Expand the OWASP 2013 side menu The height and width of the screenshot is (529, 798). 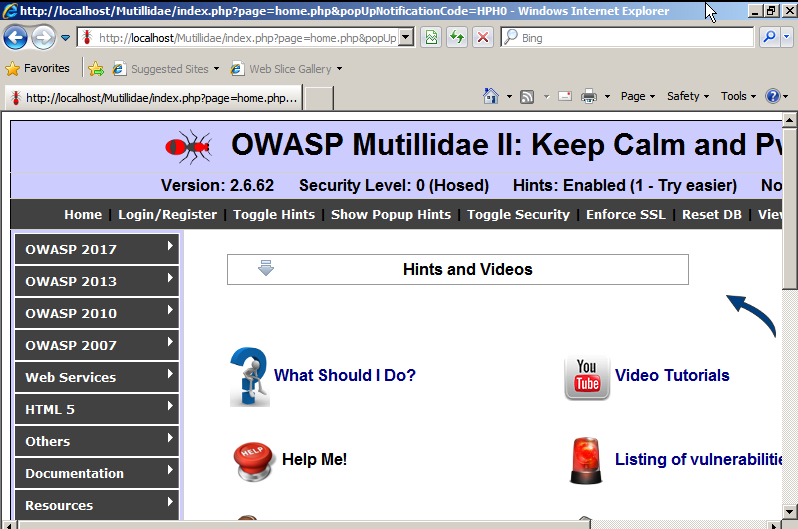pos(97,281)
